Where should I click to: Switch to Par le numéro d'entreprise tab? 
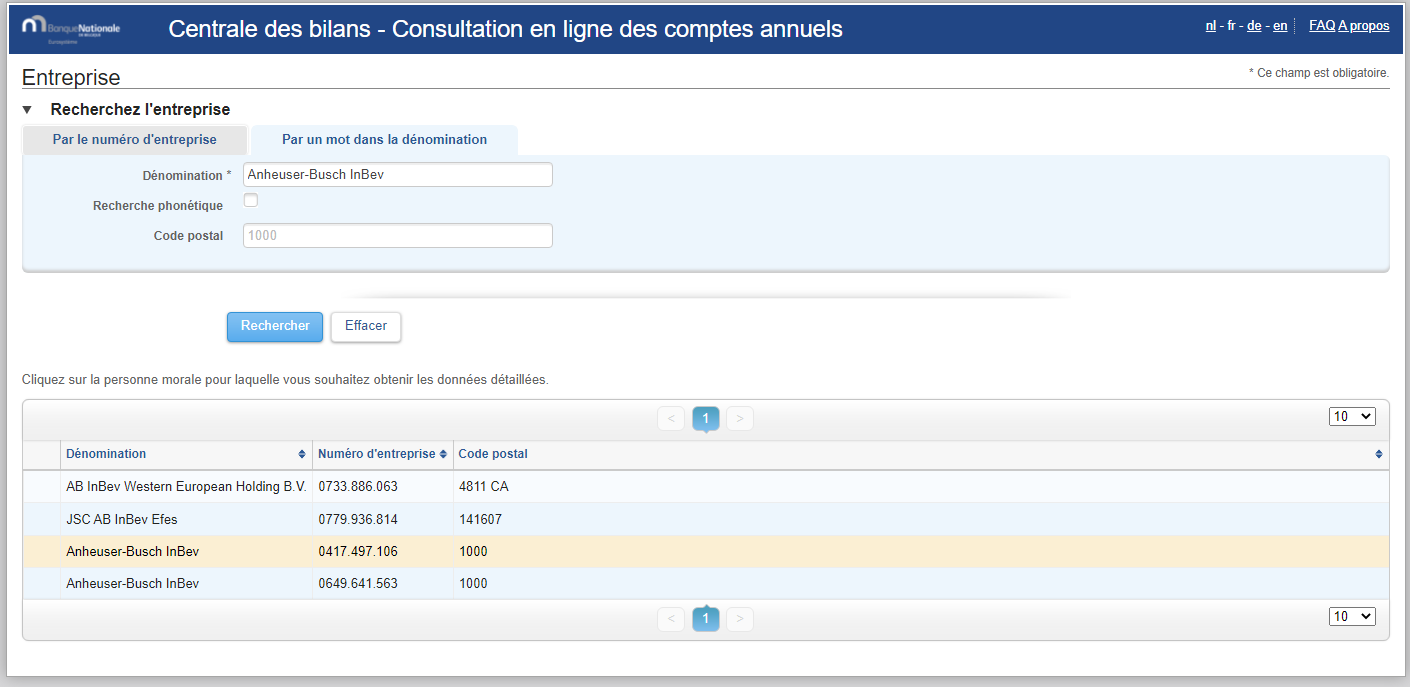click(134, 140)
